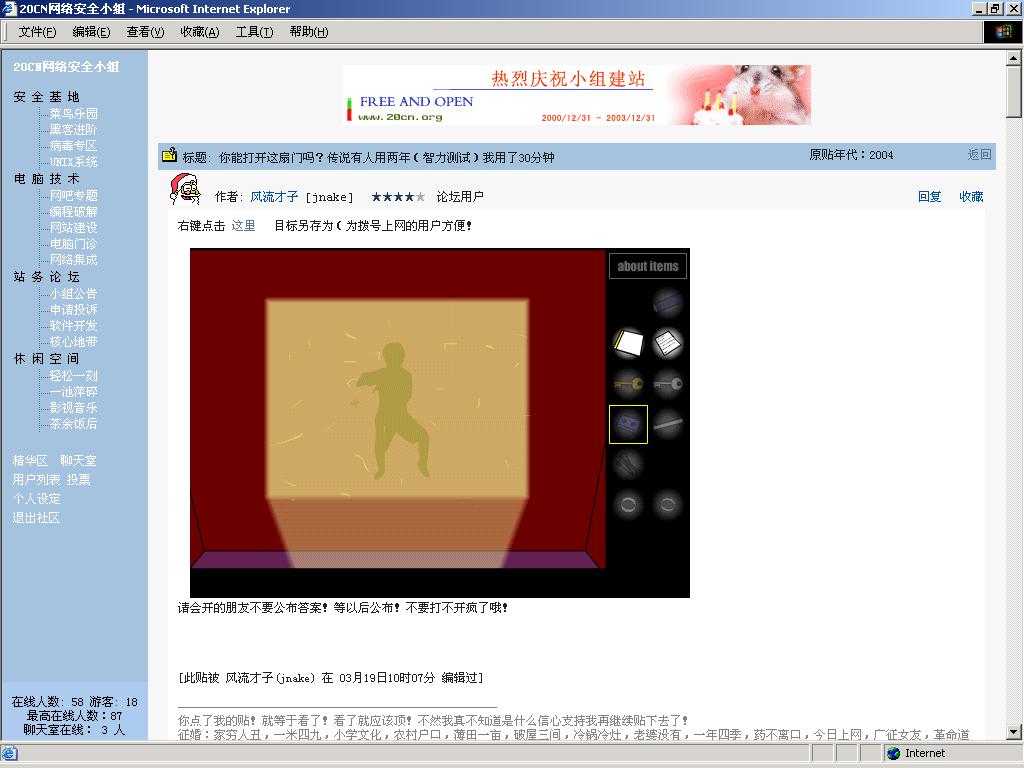Open the 软件开发 forum in sidebar
This screenshot has height=768, width=1024.
tap(74, 326)
